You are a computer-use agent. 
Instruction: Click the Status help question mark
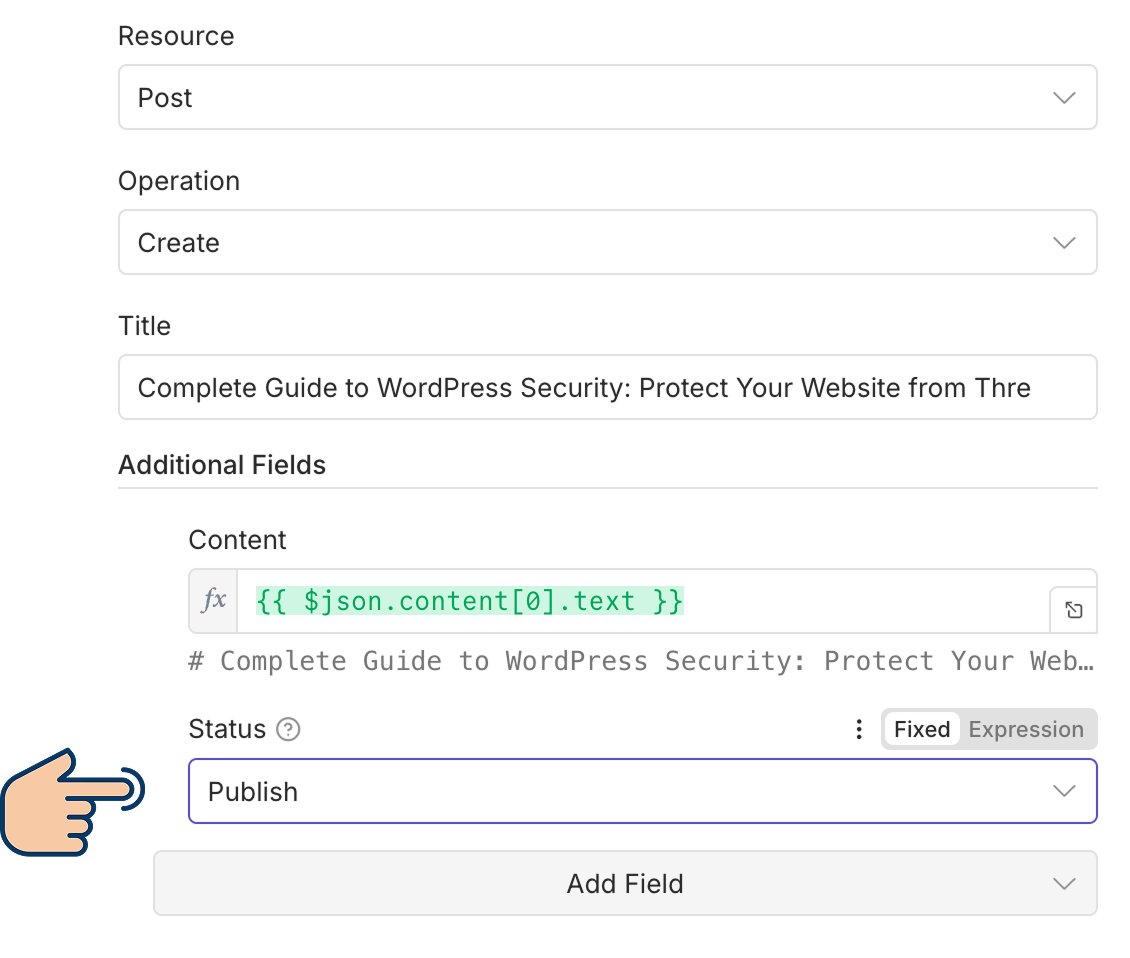point(288,730)
